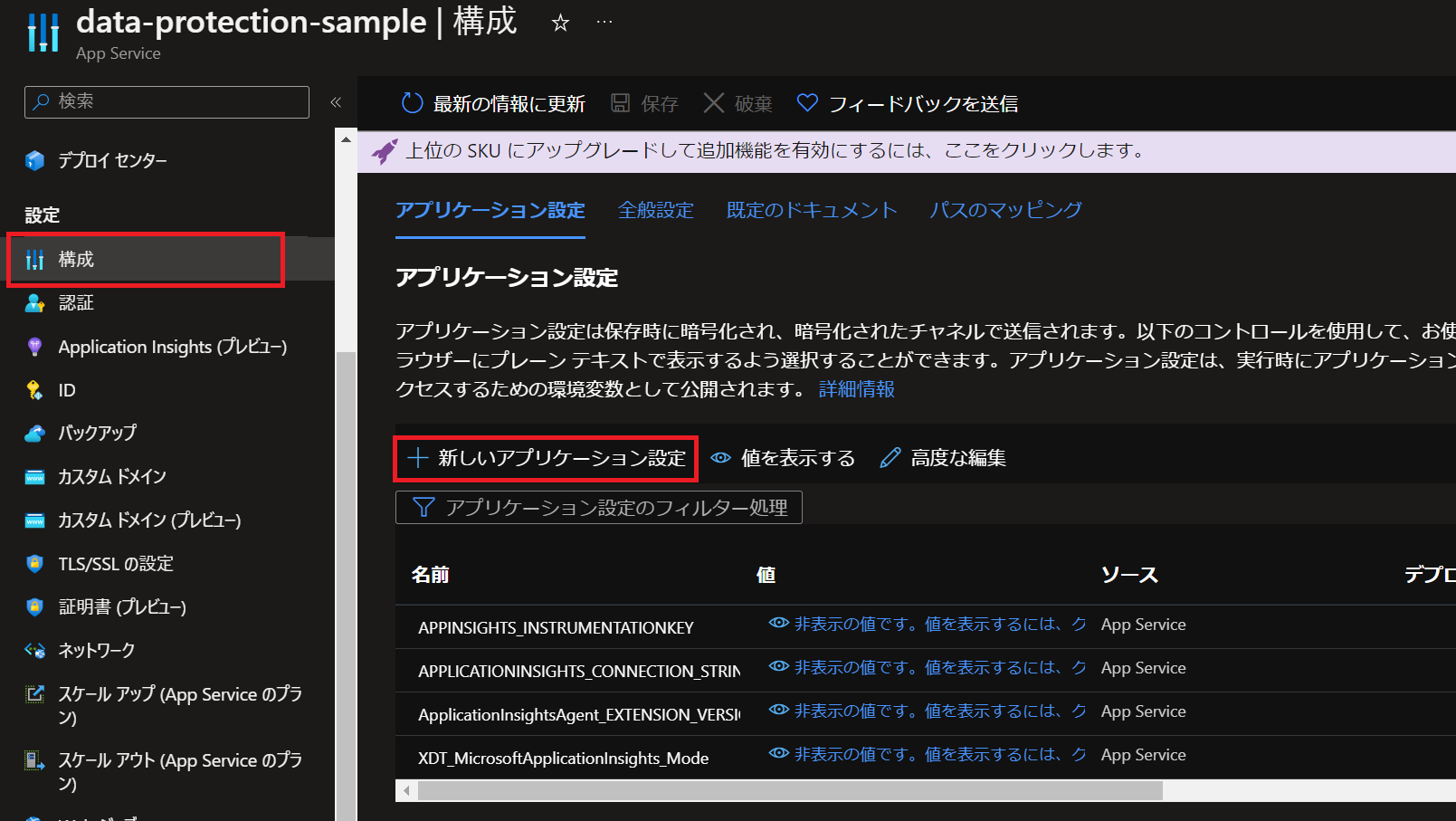
Task: Click the 認証 person icon
Action: (x=34, y=303)
